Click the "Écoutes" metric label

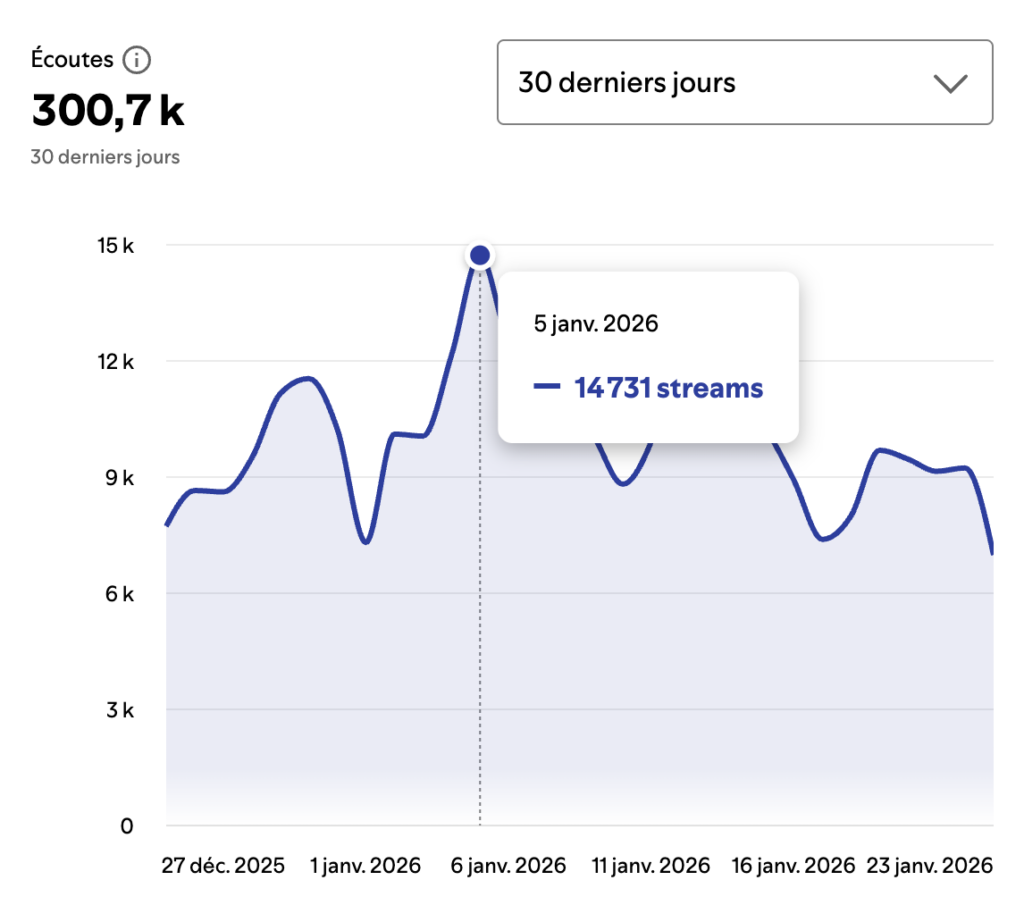pos(72,60)
